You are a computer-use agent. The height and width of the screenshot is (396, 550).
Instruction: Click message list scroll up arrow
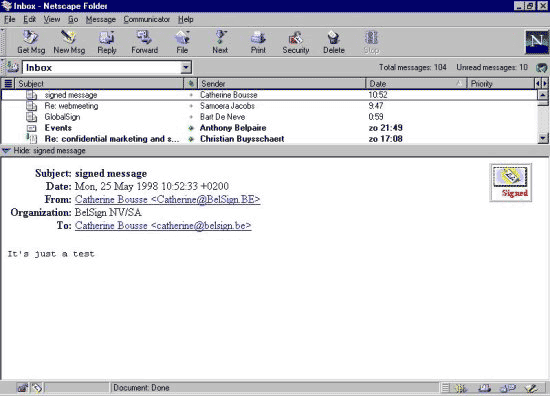[x=543, y=95]
